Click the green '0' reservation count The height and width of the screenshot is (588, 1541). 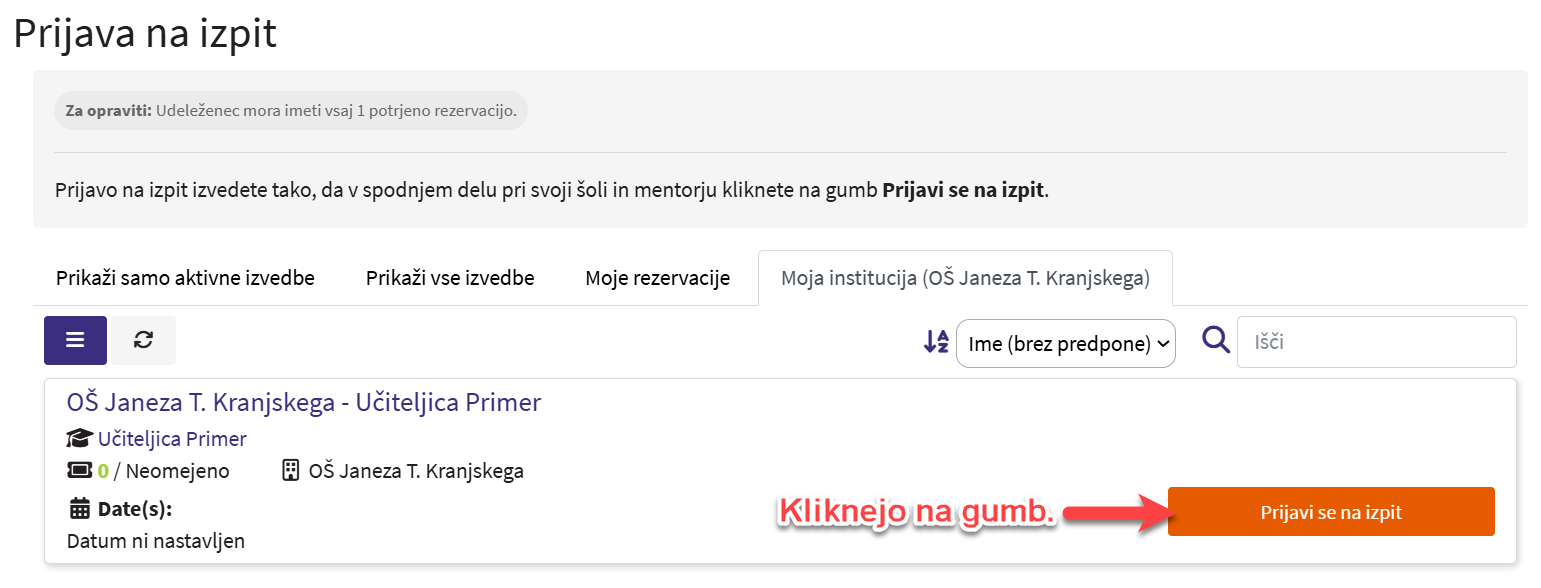tap(103, 471)
